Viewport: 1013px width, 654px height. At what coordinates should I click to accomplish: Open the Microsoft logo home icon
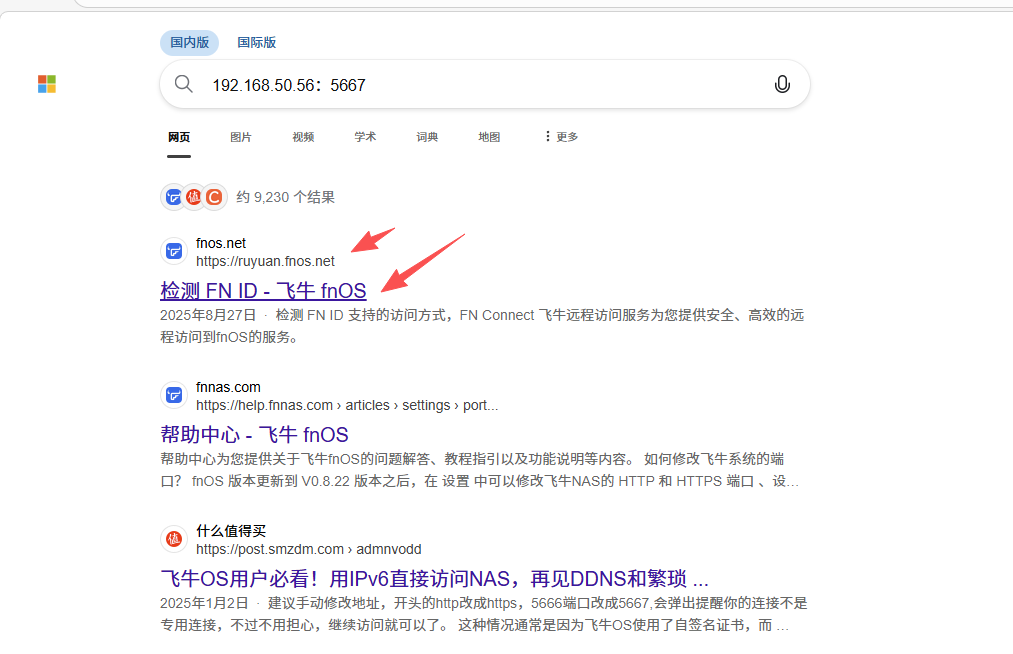47,84
